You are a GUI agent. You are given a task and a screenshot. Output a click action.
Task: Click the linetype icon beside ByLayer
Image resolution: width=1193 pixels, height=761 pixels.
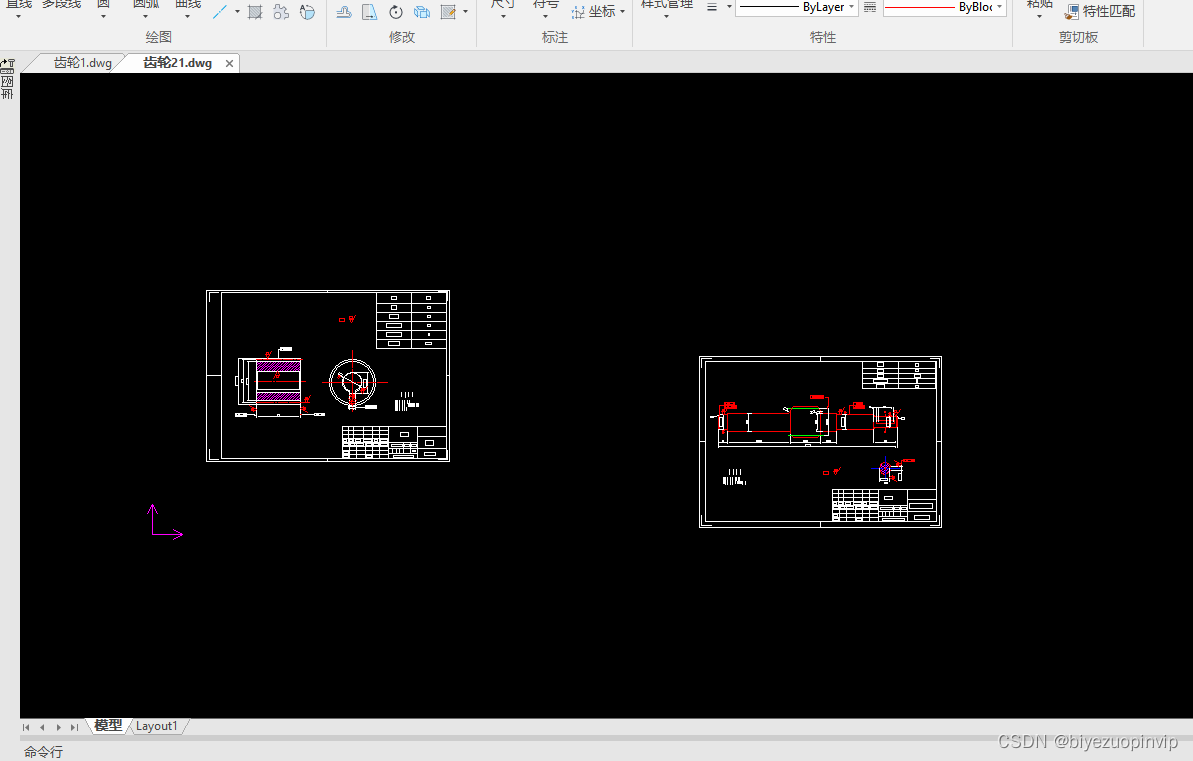(870, 7)
